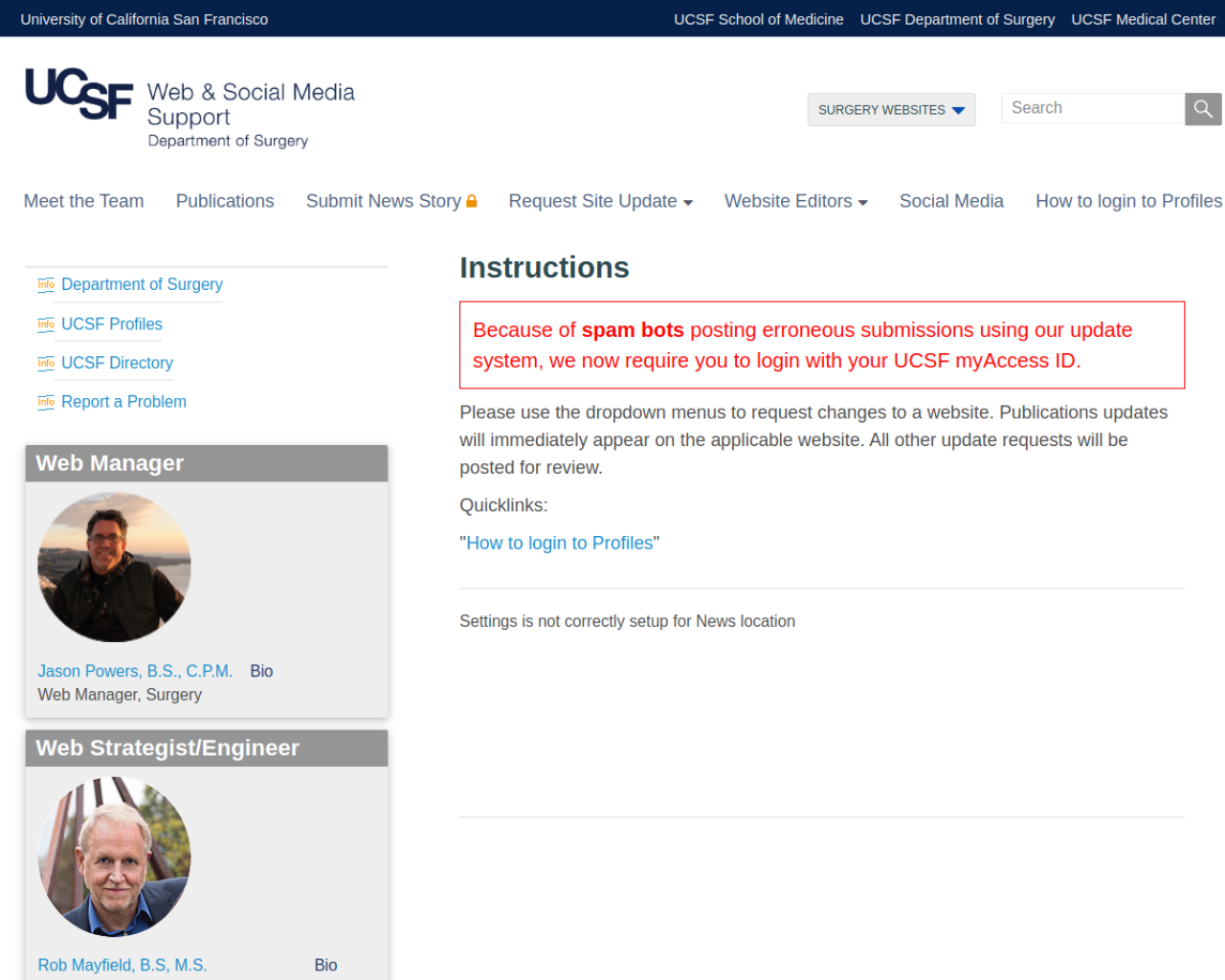
Task: Visit University of California San Francisco link
Action: point(145,19)
